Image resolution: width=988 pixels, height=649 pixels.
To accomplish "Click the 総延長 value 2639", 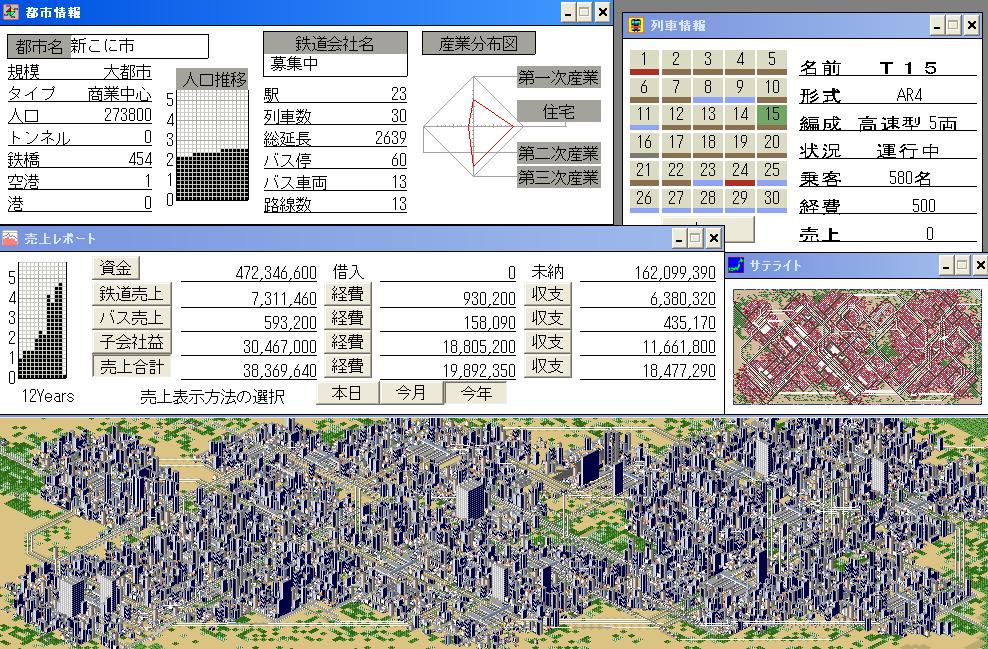I will coord(391,137).
